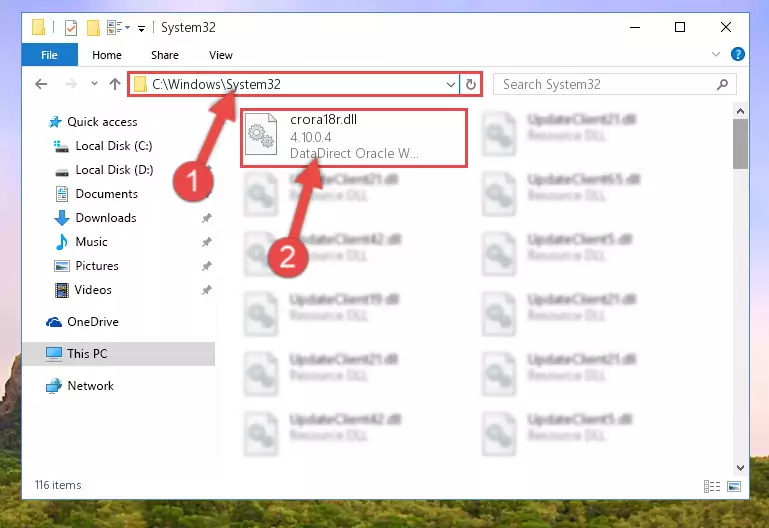The height and width of the screenshot is (528, 769).
Task: Click the crora18r.dll gear file icon
Action: tap(261, 134)
